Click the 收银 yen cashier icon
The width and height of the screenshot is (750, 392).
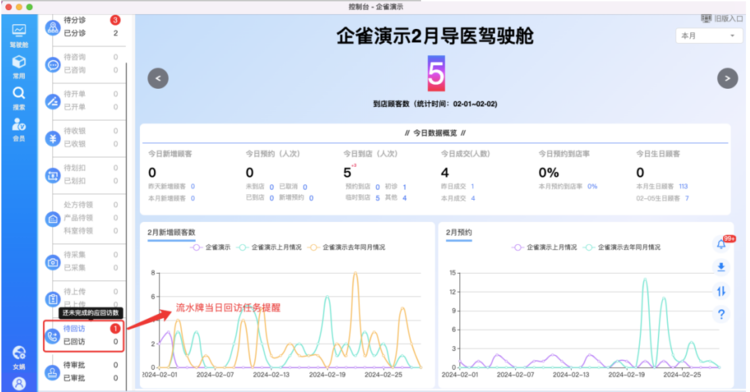click(53, 138)
